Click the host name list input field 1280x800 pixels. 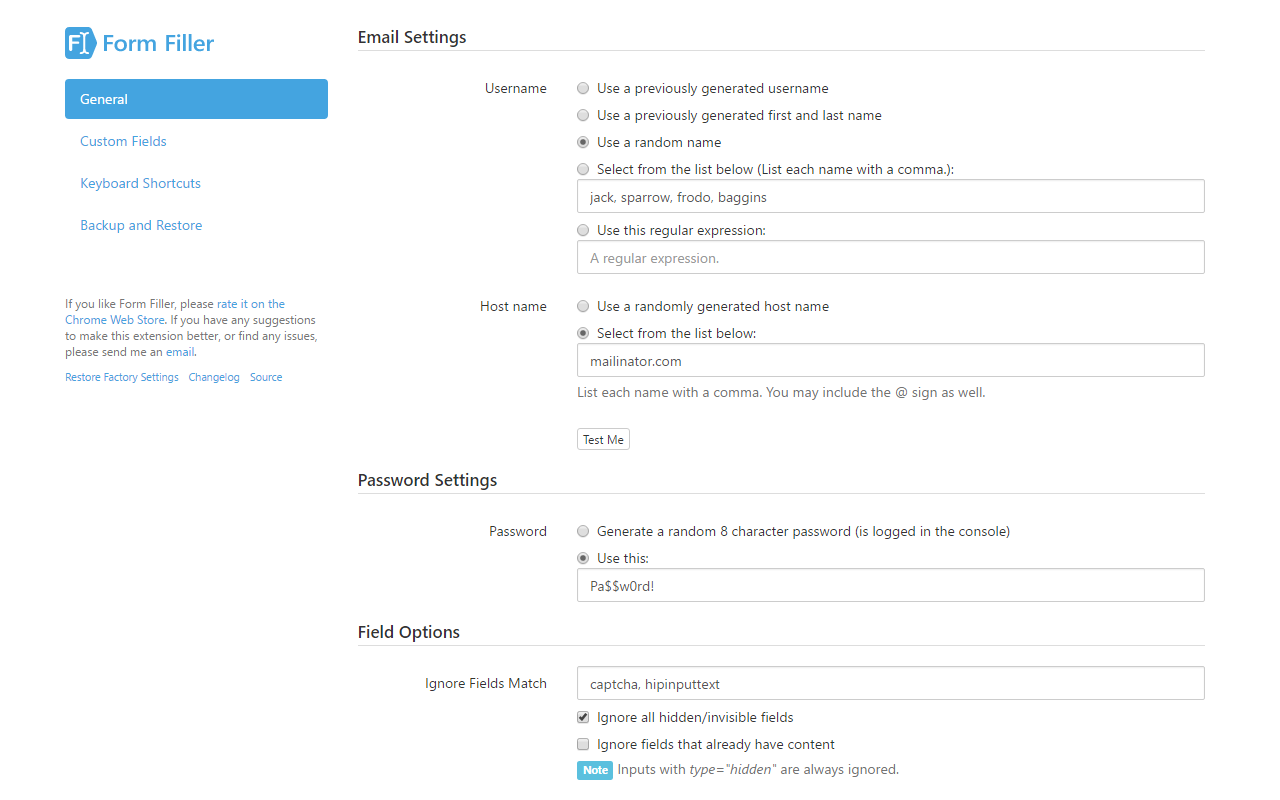coord(890,360)
